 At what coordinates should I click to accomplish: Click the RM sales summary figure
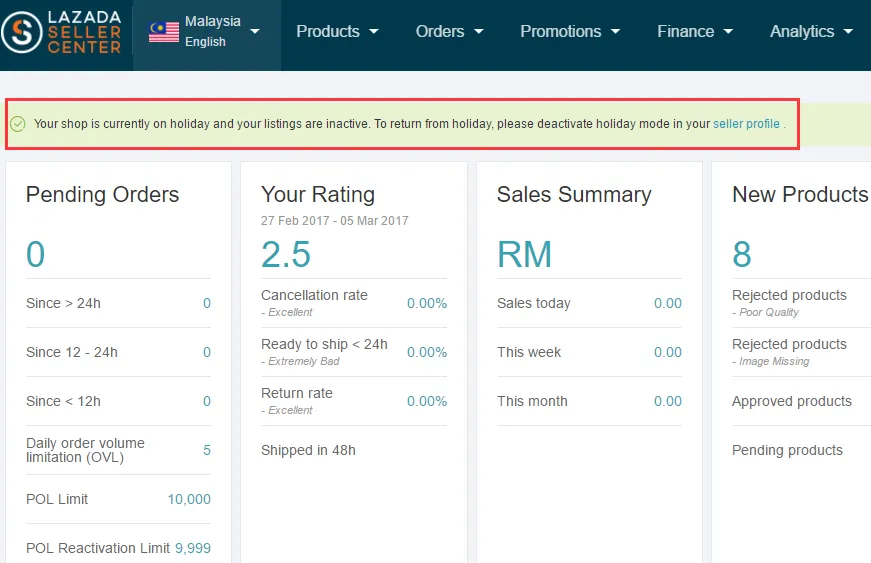tap(524, 254)
